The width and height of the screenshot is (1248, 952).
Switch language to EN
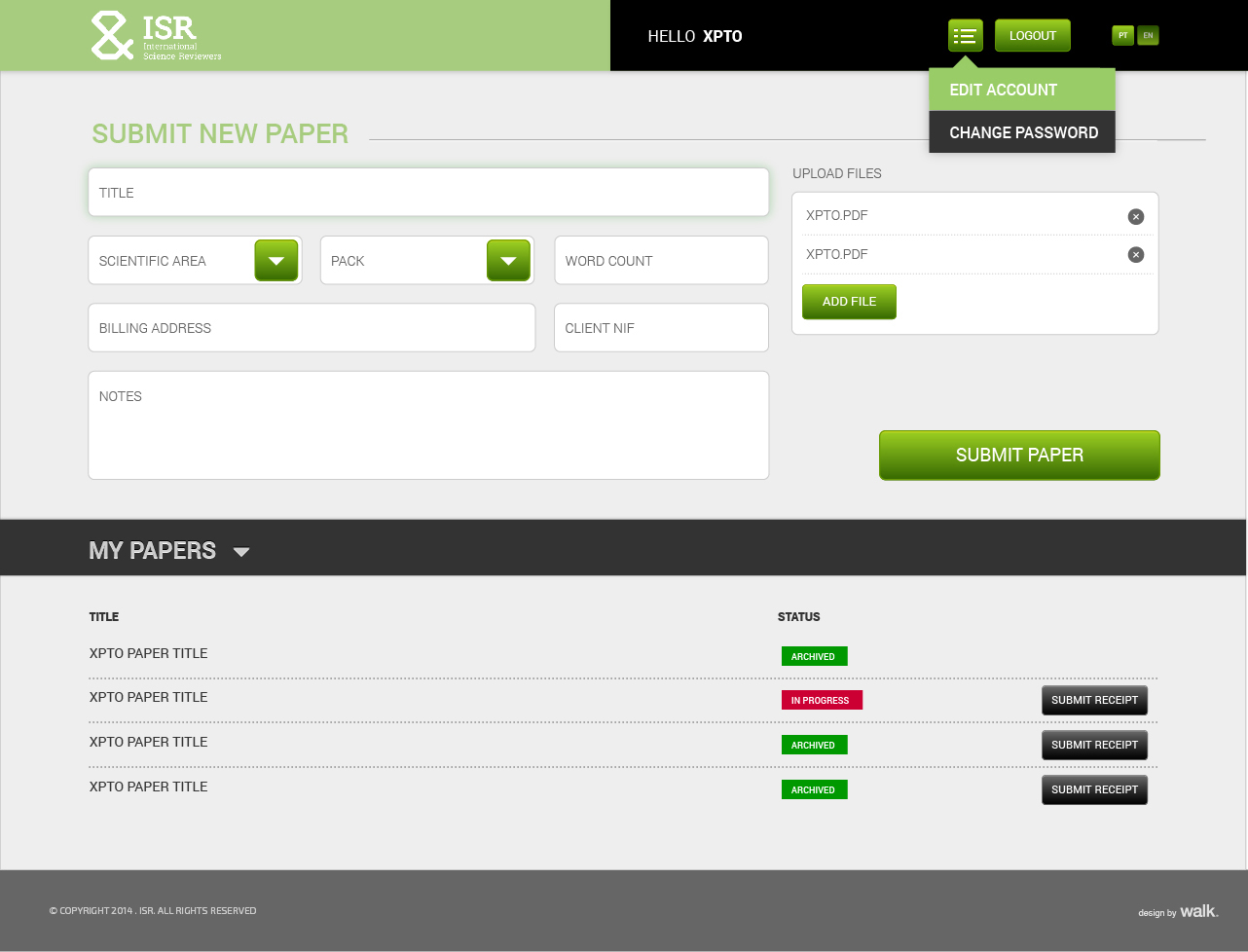coord(1149,36)
